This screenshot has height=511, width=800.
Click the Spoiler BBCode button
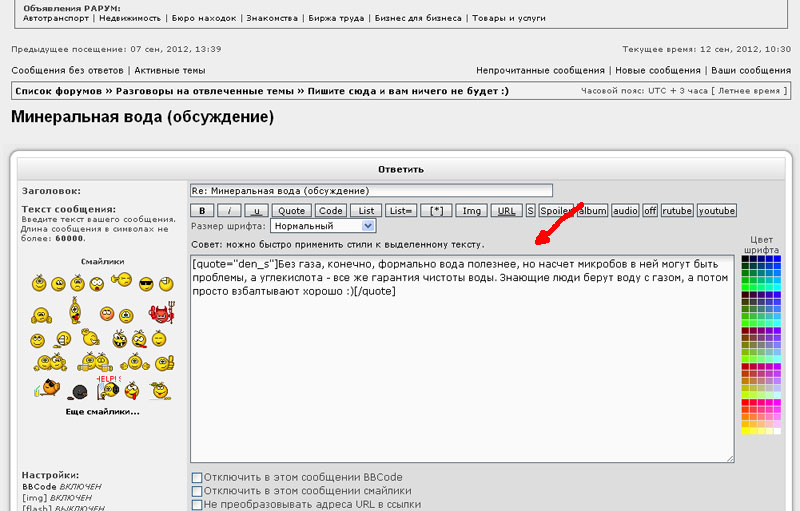click(556, 211)
